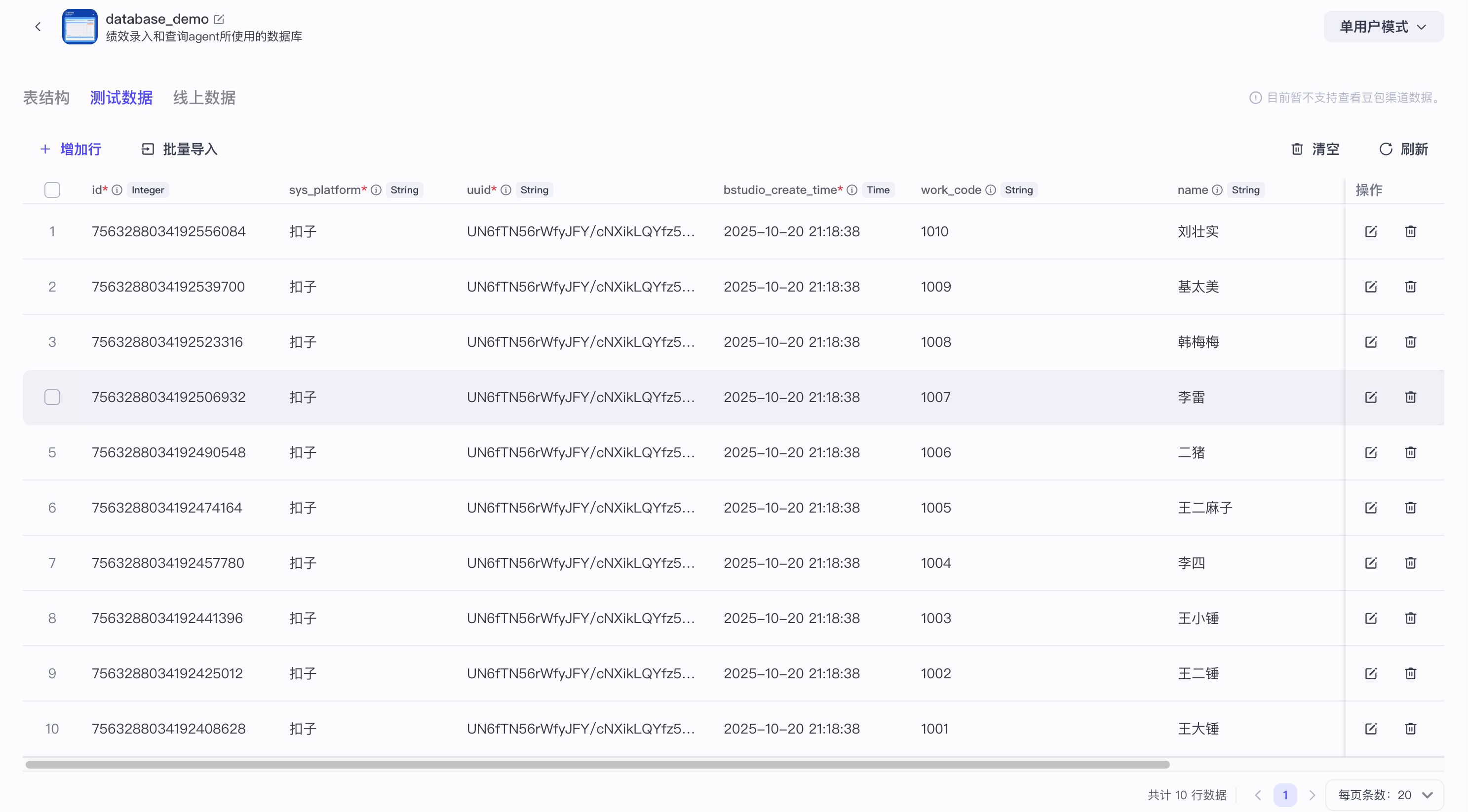Go to next page arrow
This screenshot has height=812, width=1469.
point(1312,795)
